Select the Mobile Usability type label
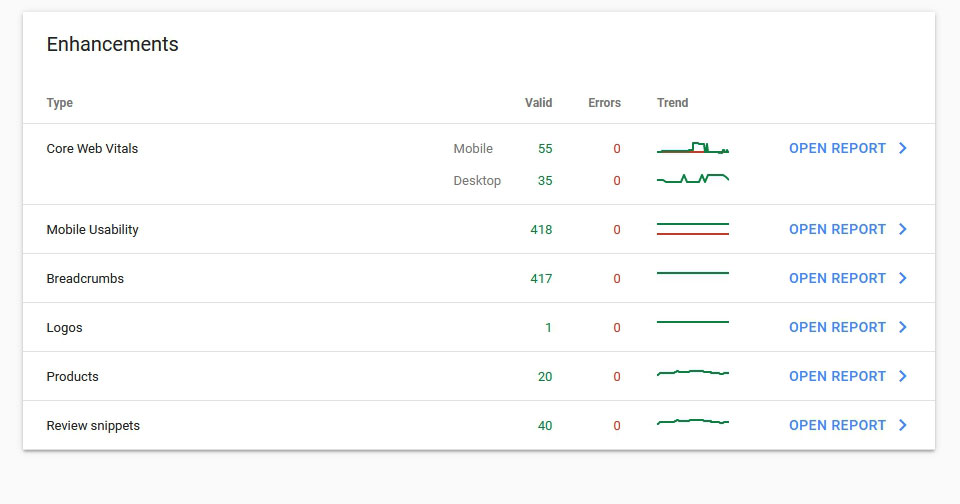The height and width of the screenshot is (504, 960). (92, 230)
